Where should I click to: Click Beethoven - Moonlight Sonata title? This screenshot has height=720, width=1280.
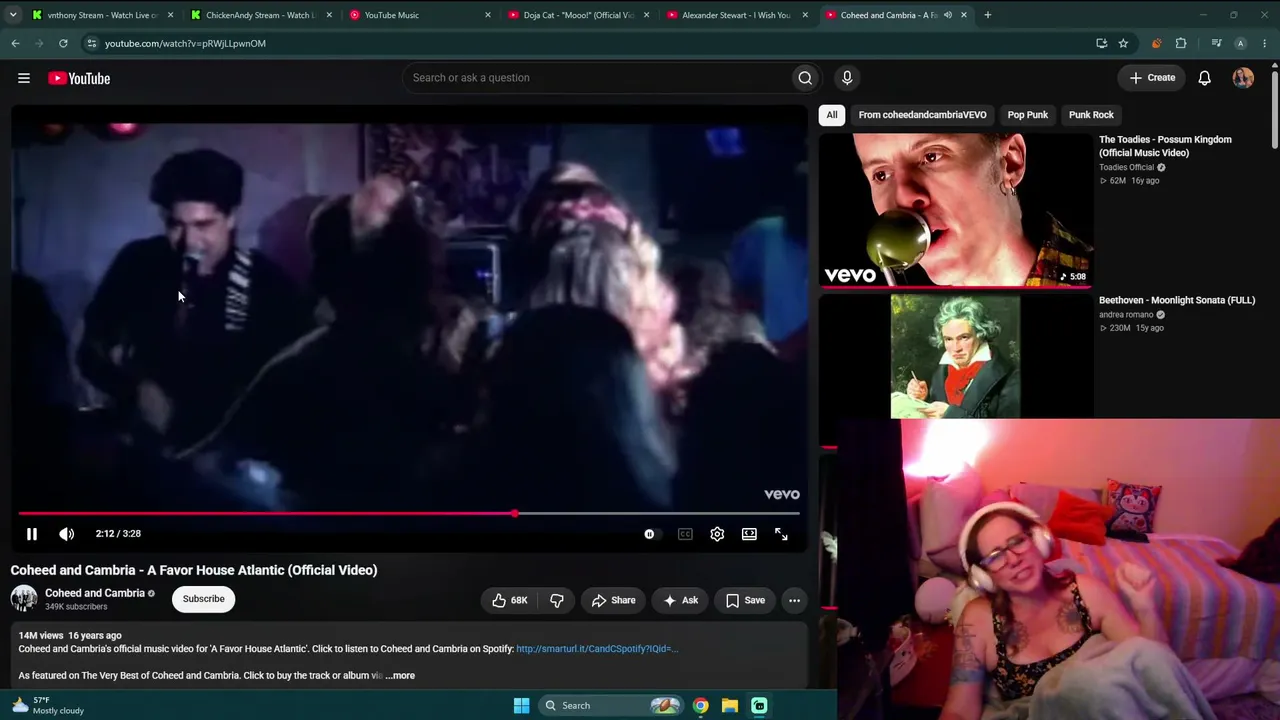[1177, 300]
